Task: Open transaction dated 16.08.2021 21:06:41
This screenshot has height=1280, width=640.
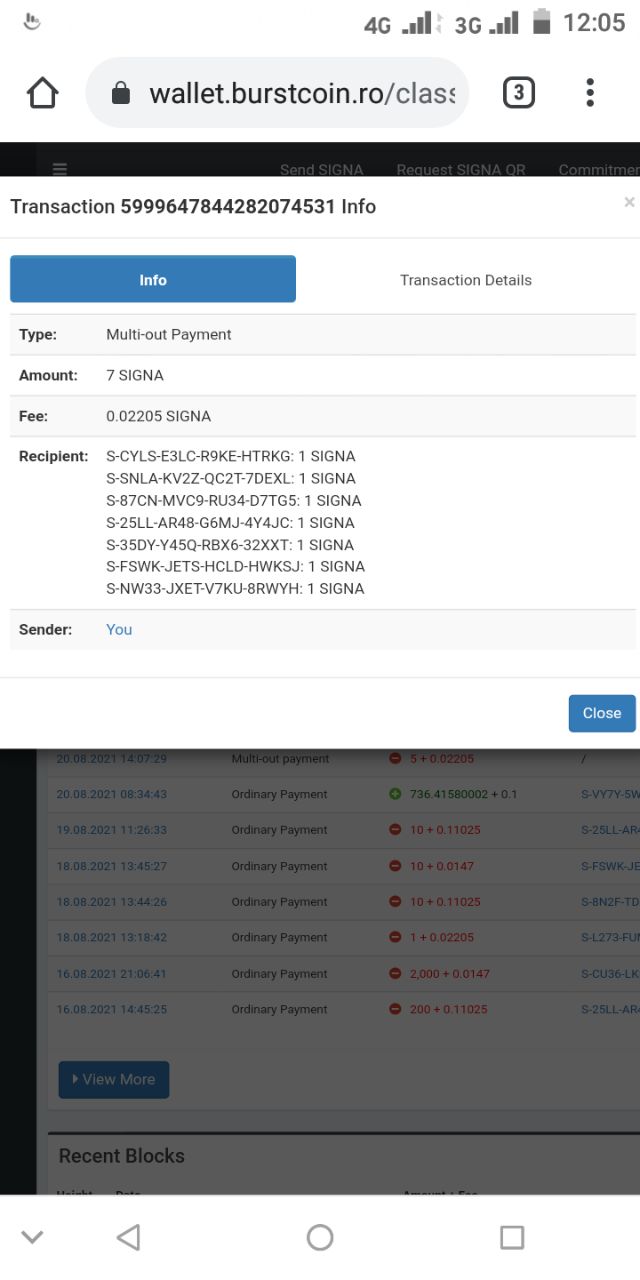Action: tap(112, 974)
